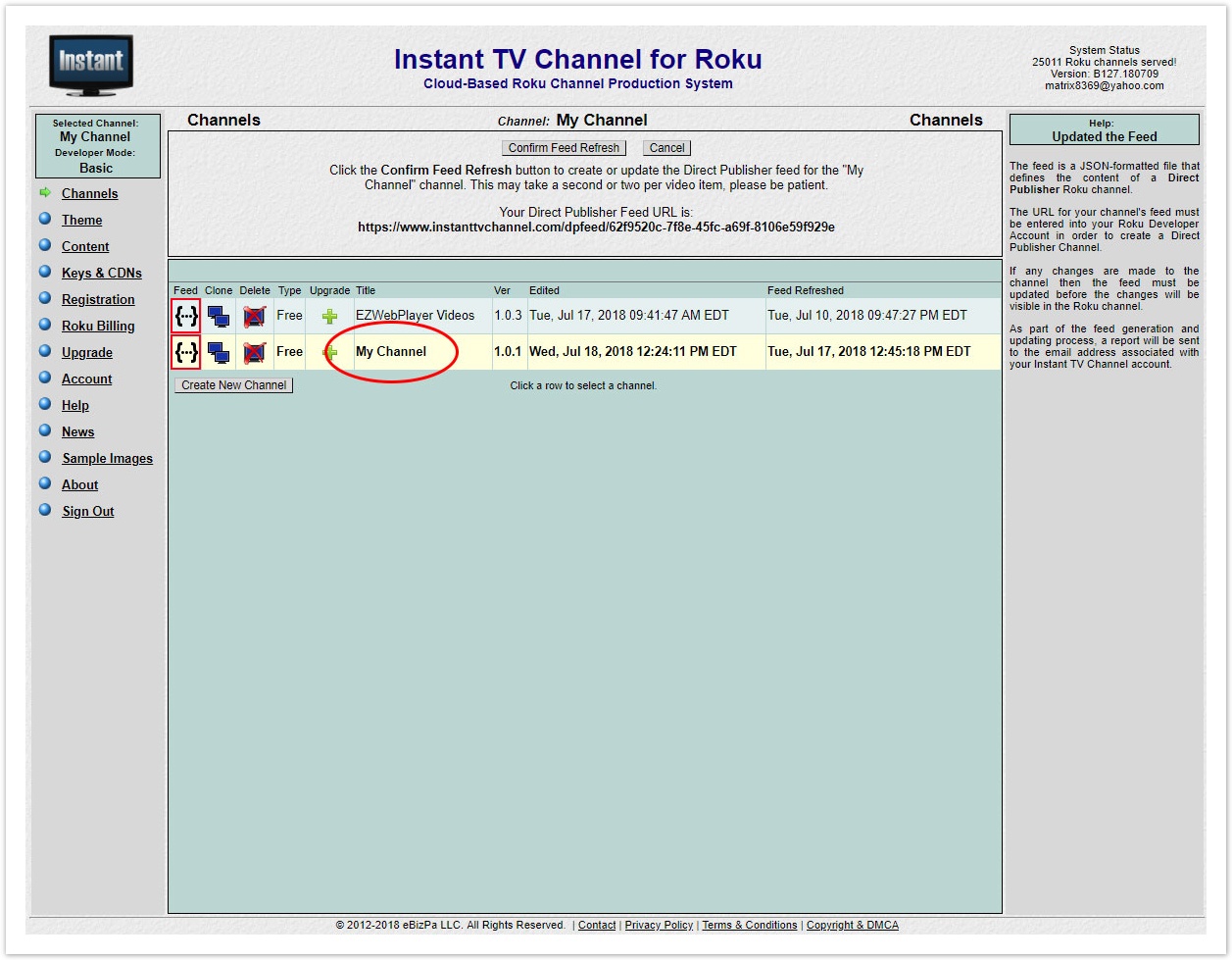Screen dimensions: 1232x960
Task: Click the Confirm Feed Refresh button
Action: coord(565,148)
